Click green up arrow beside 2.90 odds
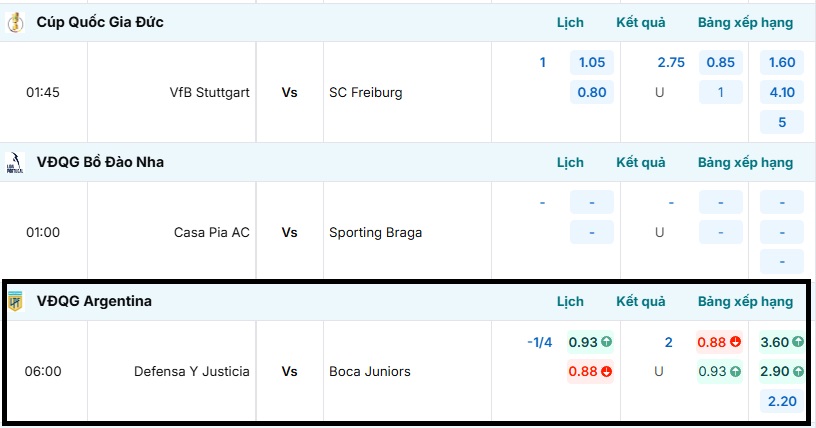 pos(798,372)
